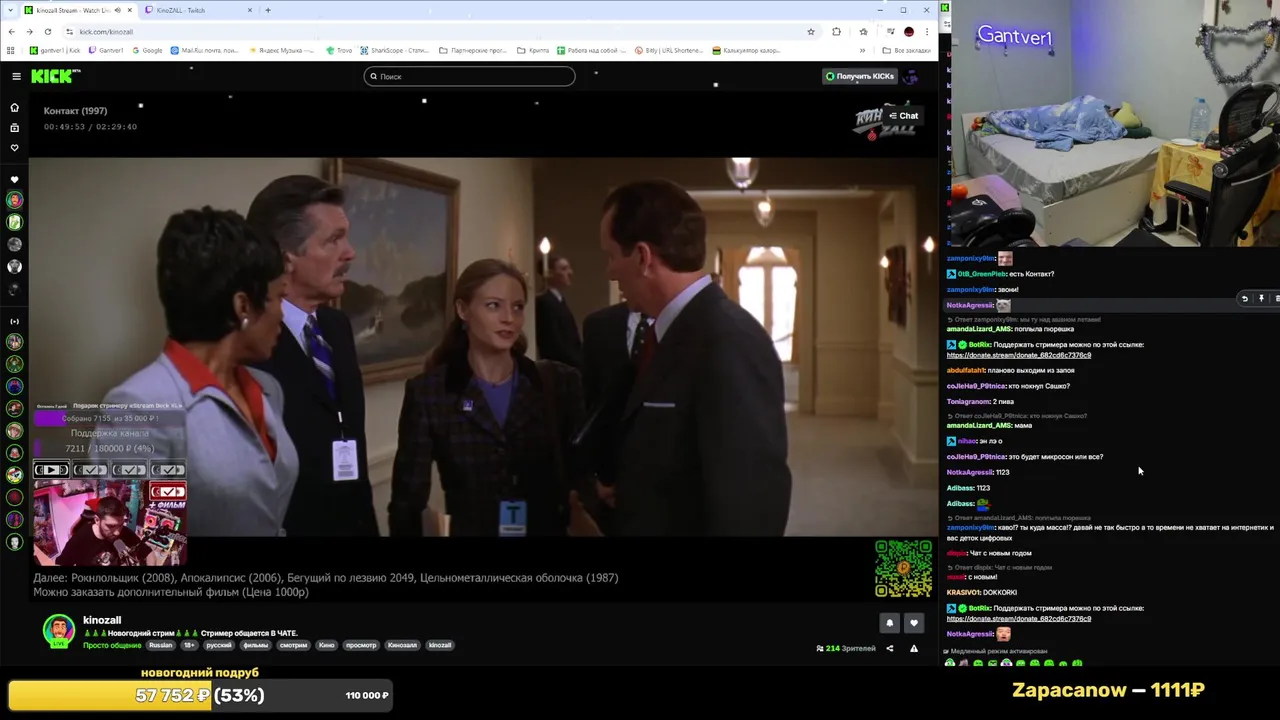Go forward in browser history

29,31
